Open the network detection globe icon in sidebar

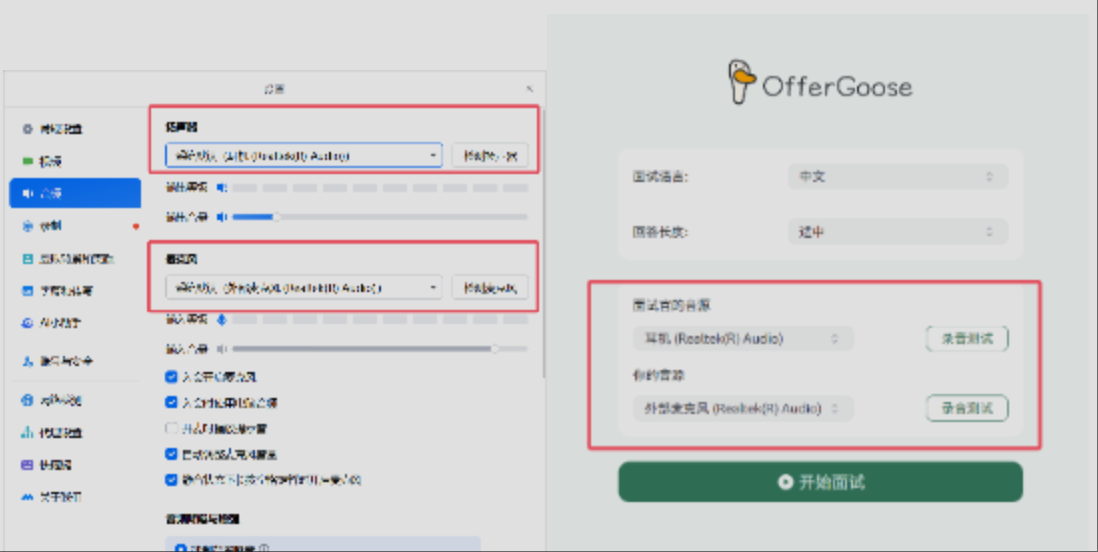pyautogui.click(x=28, y=400)
